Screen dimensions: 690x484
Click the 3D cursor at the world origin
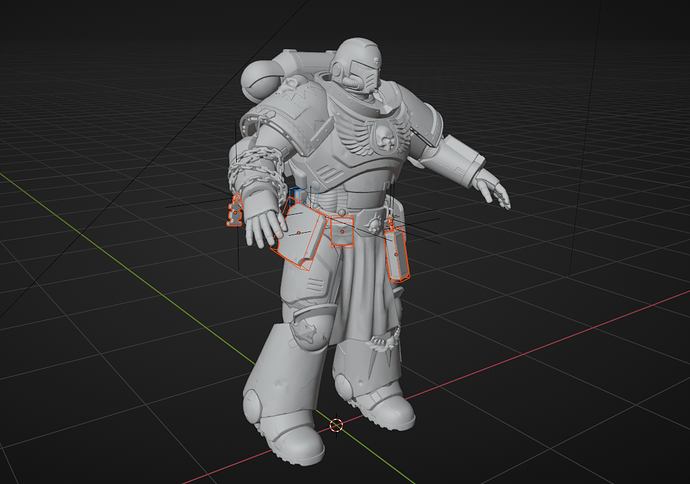point(336,425)
